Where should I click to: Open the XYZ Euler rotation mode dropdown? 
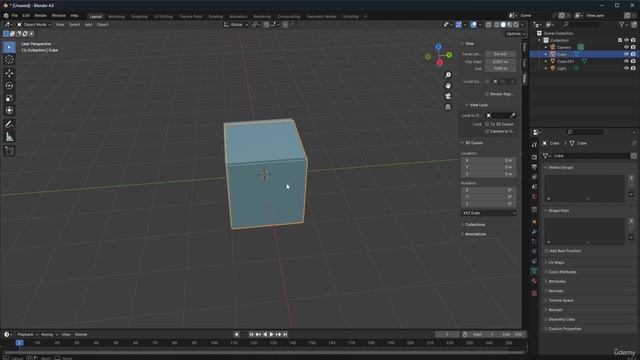pyautogui.click(x=489, y=213)
